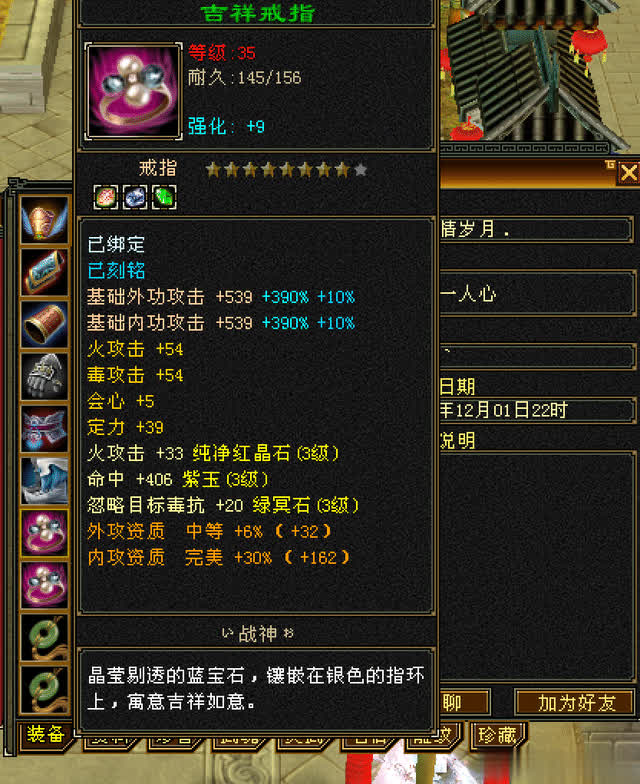Click the ornate belt equipment slot
This screenshot has height=784, width=640.
[44, 429]
